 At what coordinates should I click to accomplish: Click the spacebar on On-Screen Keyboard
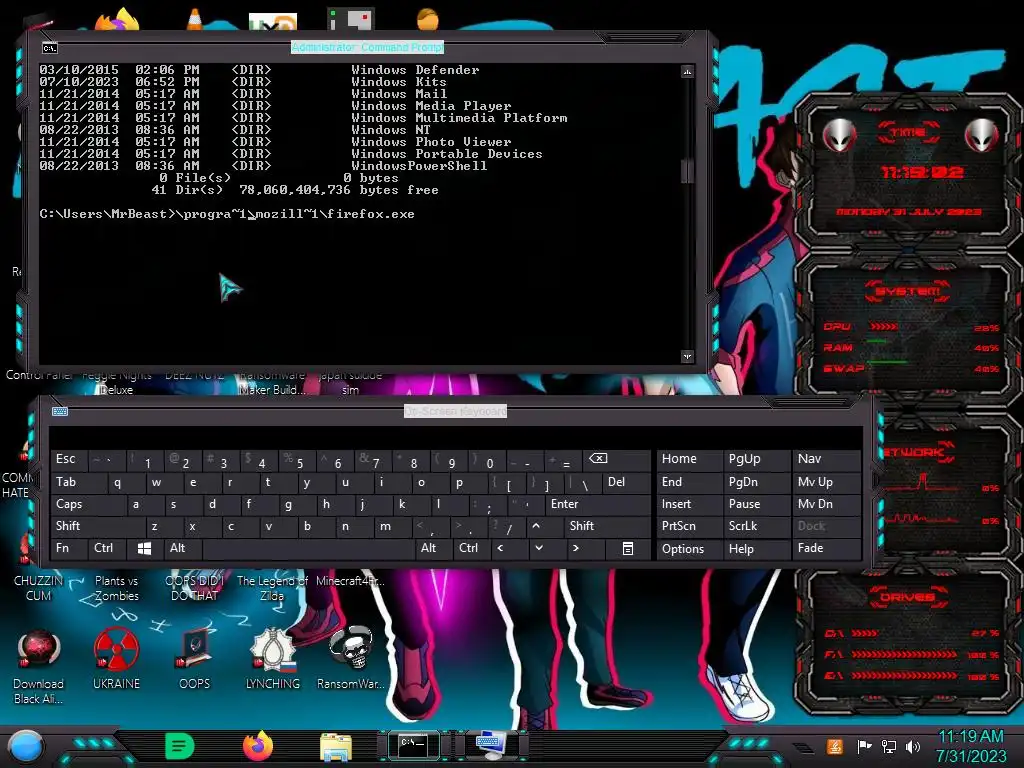(308, 549)
